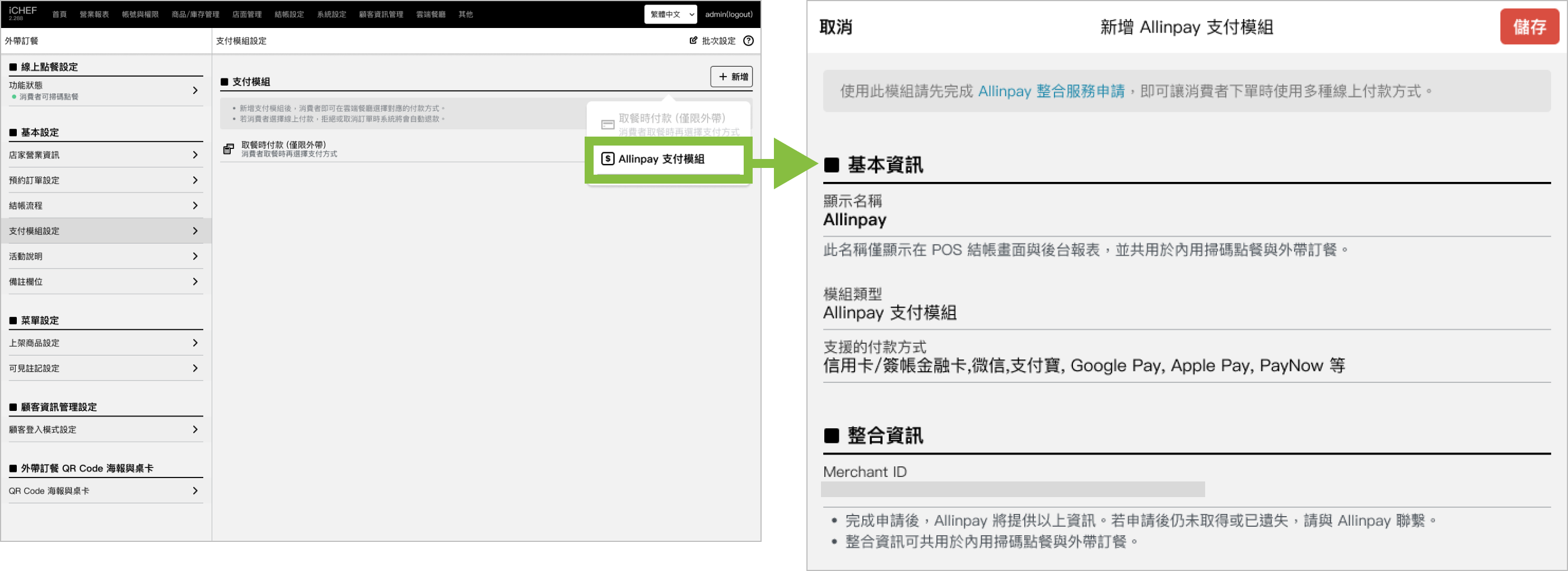The width and height of the screenshot is (1568, 571).
Task: Open the 營業報表 menu
Action: (94, 14)
